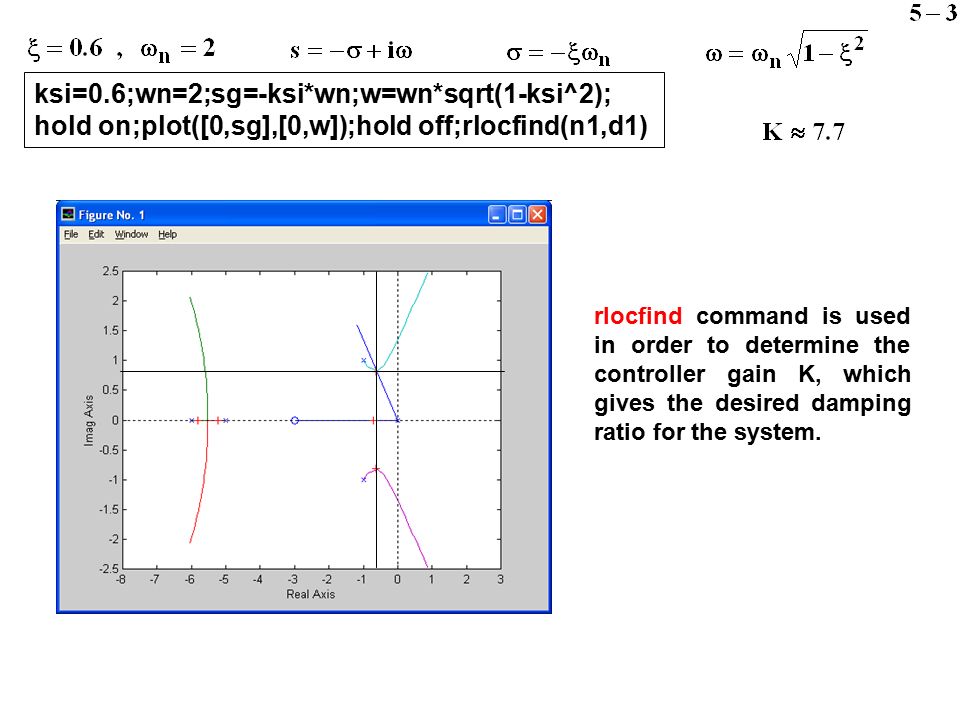960x720 pixels.
Task: Click the MATLAB code line starting 'ksi=0.6'
Action: pyautogui.click(x=322, y=94)
